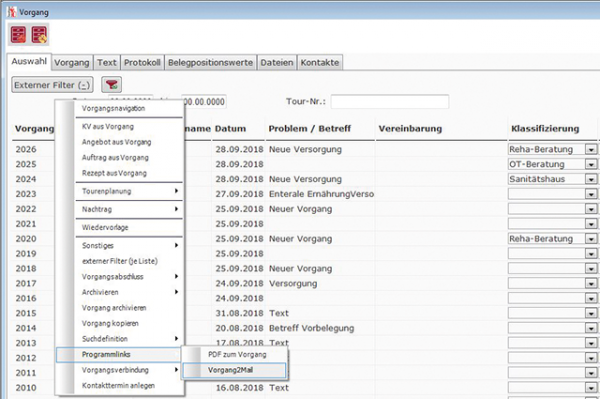600x399 pixels.
Task: Expand the Vorgangsabschluss submenu
Action: pyautogui.click(x=129, y=277)
